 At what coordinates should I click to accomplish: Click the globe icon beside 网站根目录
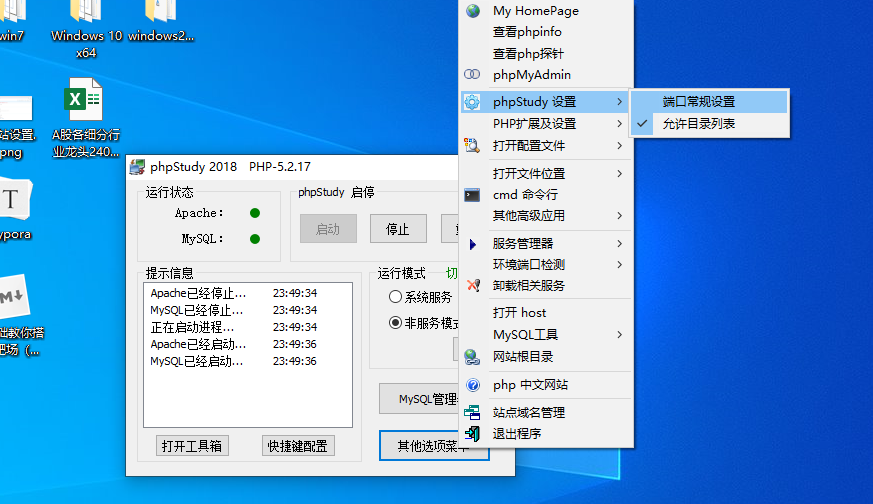tap(472, 356)
